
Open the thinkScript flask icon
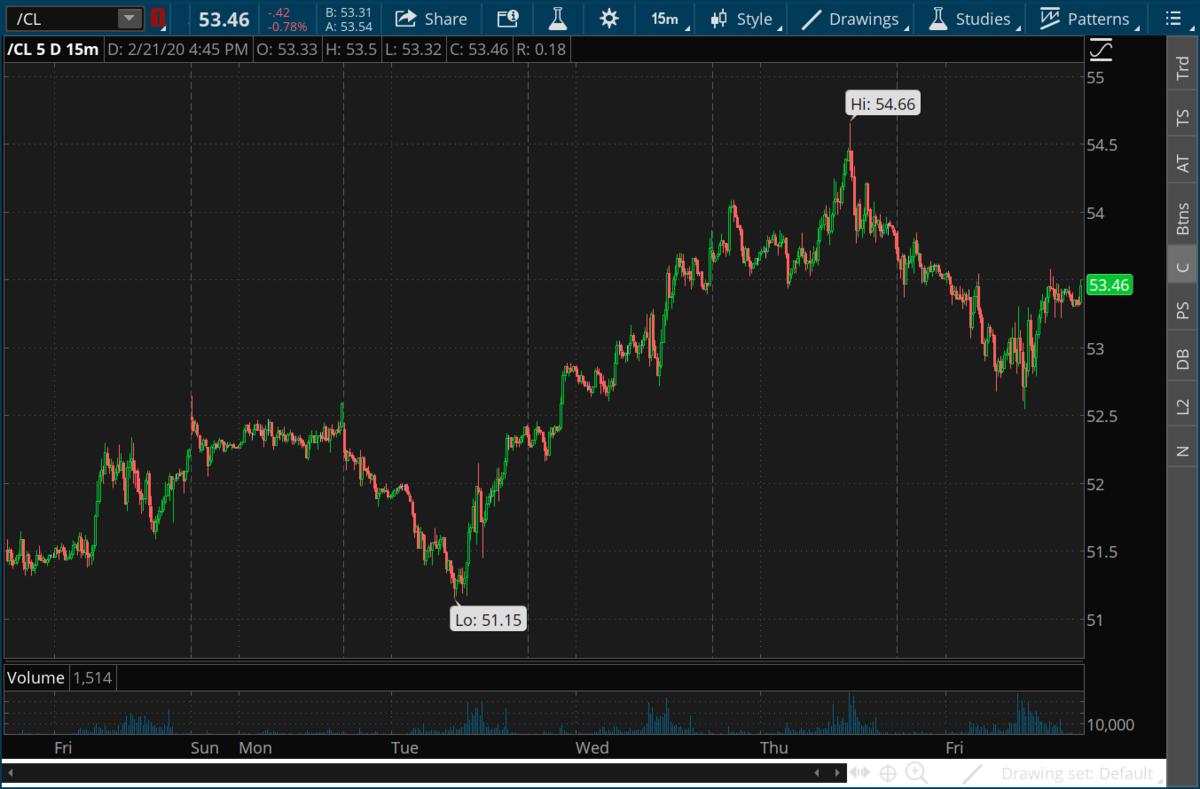pyautogui.click(x=559, y=18)
